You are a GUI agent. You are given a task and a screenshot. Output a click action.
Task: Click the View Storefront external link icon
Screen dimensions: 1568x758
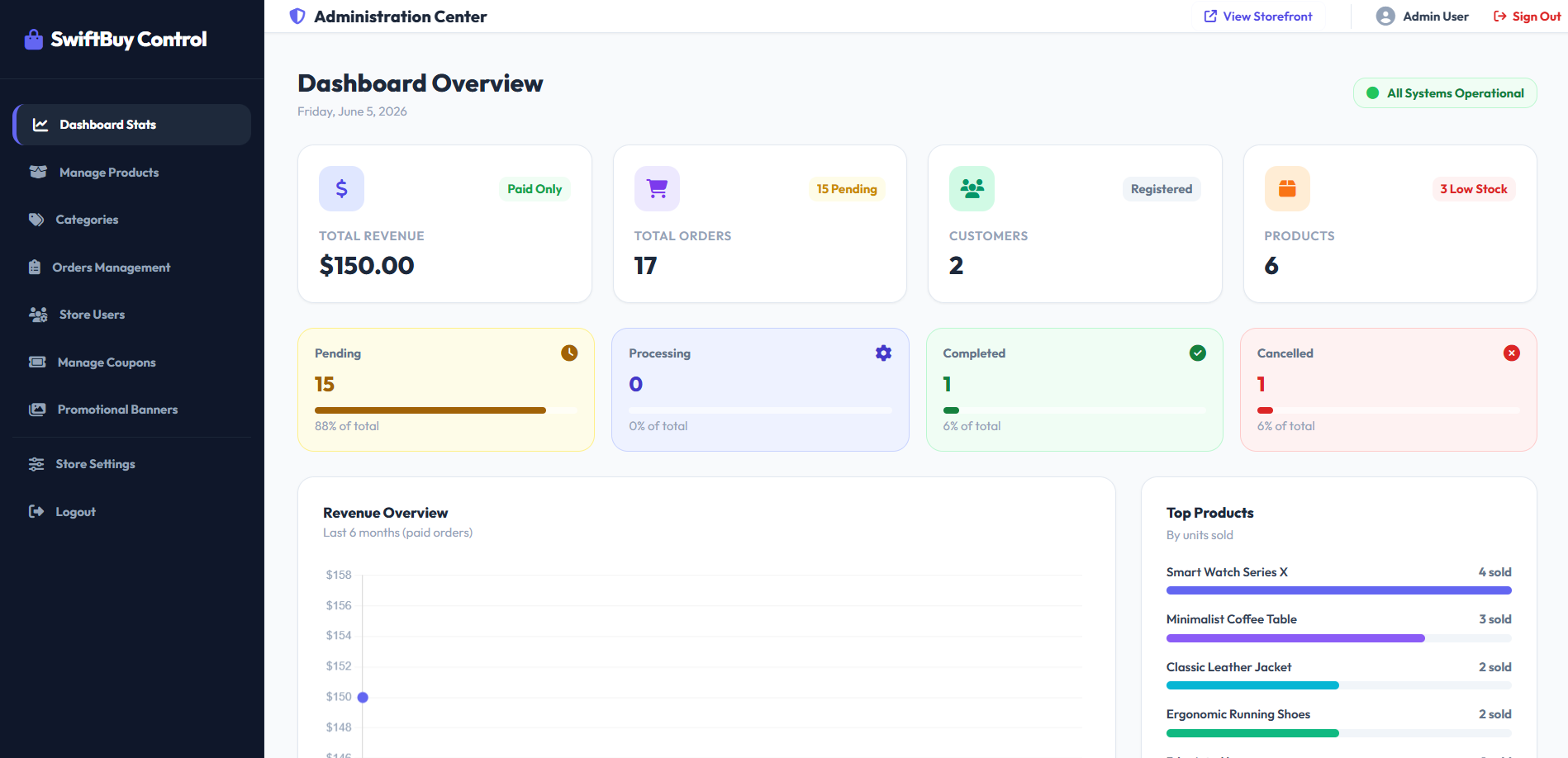[x=1210, y=17]
